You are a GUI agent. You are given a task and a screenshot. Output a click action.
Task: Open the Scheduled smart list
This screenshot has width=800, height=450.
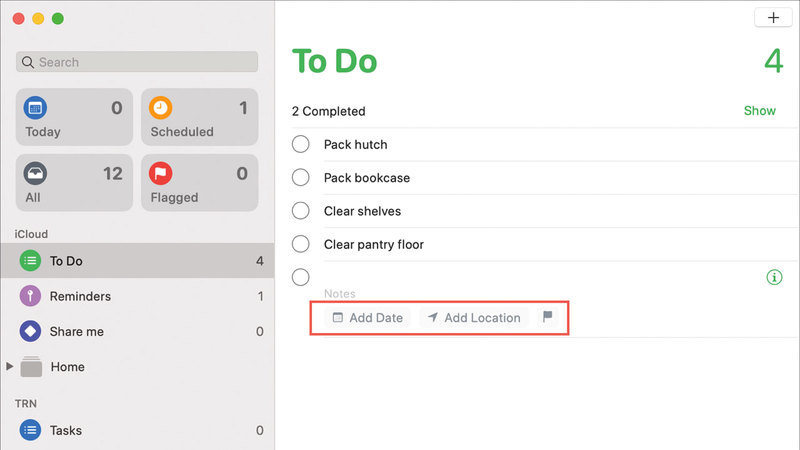199,117
